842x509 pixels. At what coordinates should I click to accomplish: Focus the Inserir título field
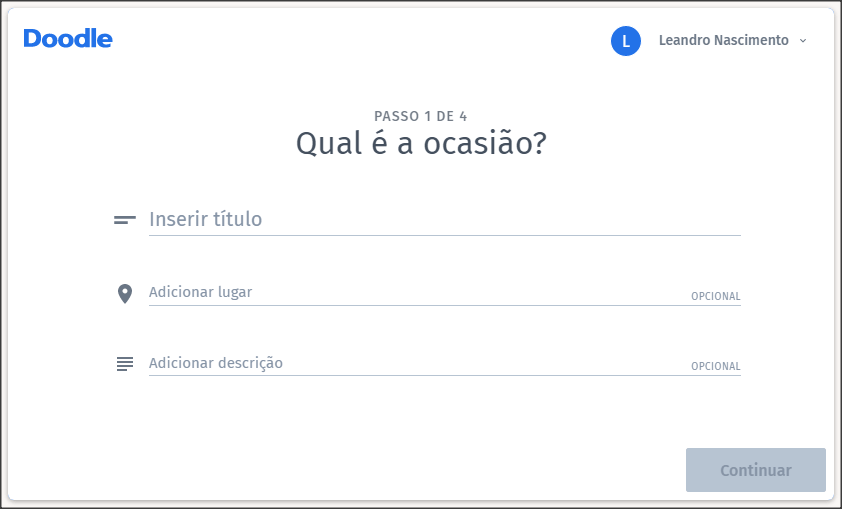[x=445, y=219]
